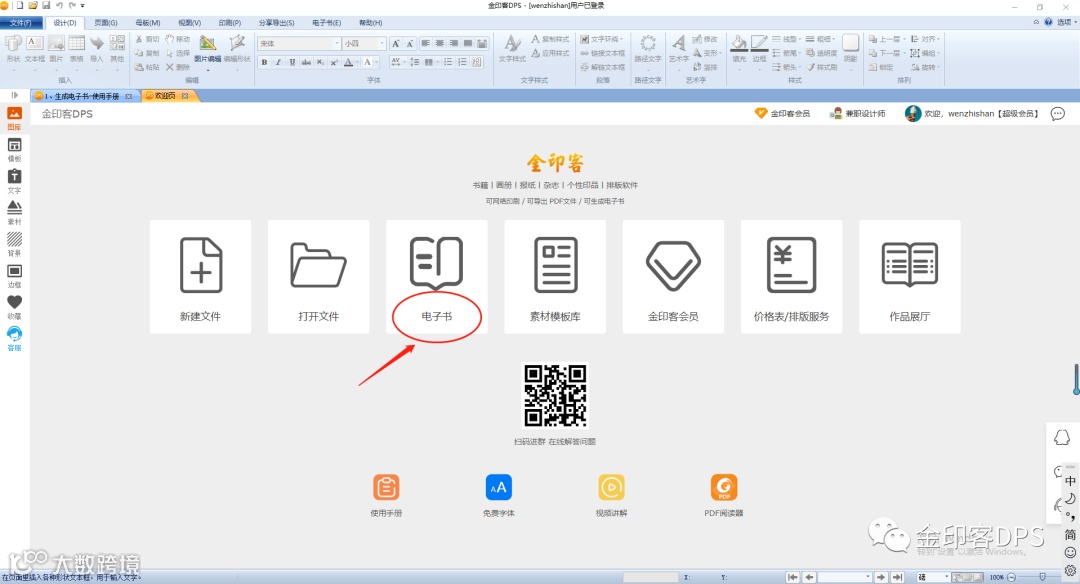Select 素材 in the left sidebar

tap(14, 213)
